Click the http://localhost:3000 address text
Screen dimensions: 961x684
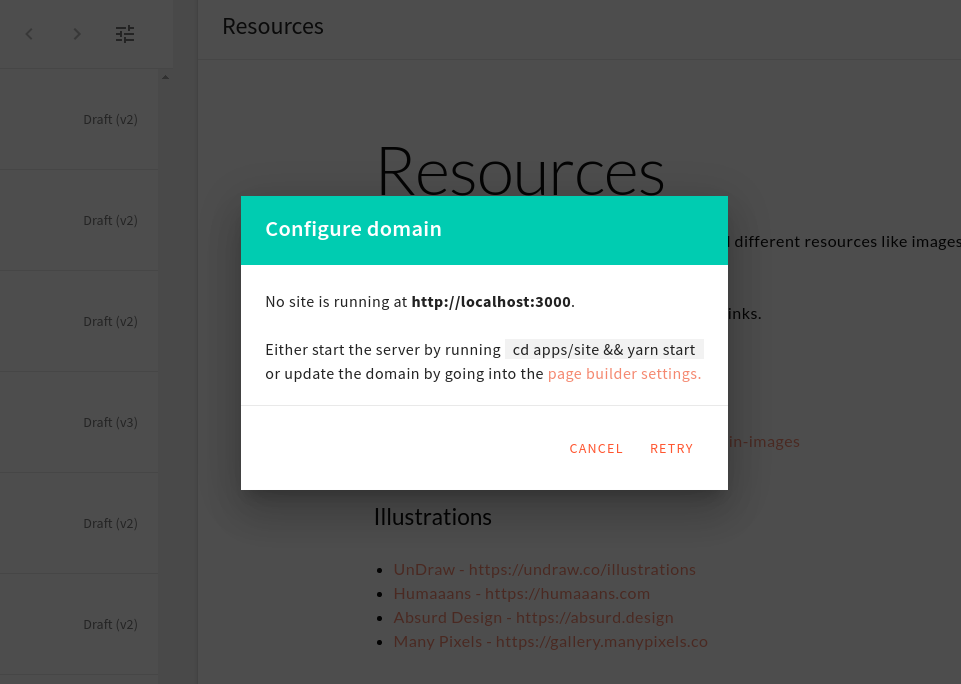pyautogui.click(x=491, y=302)
